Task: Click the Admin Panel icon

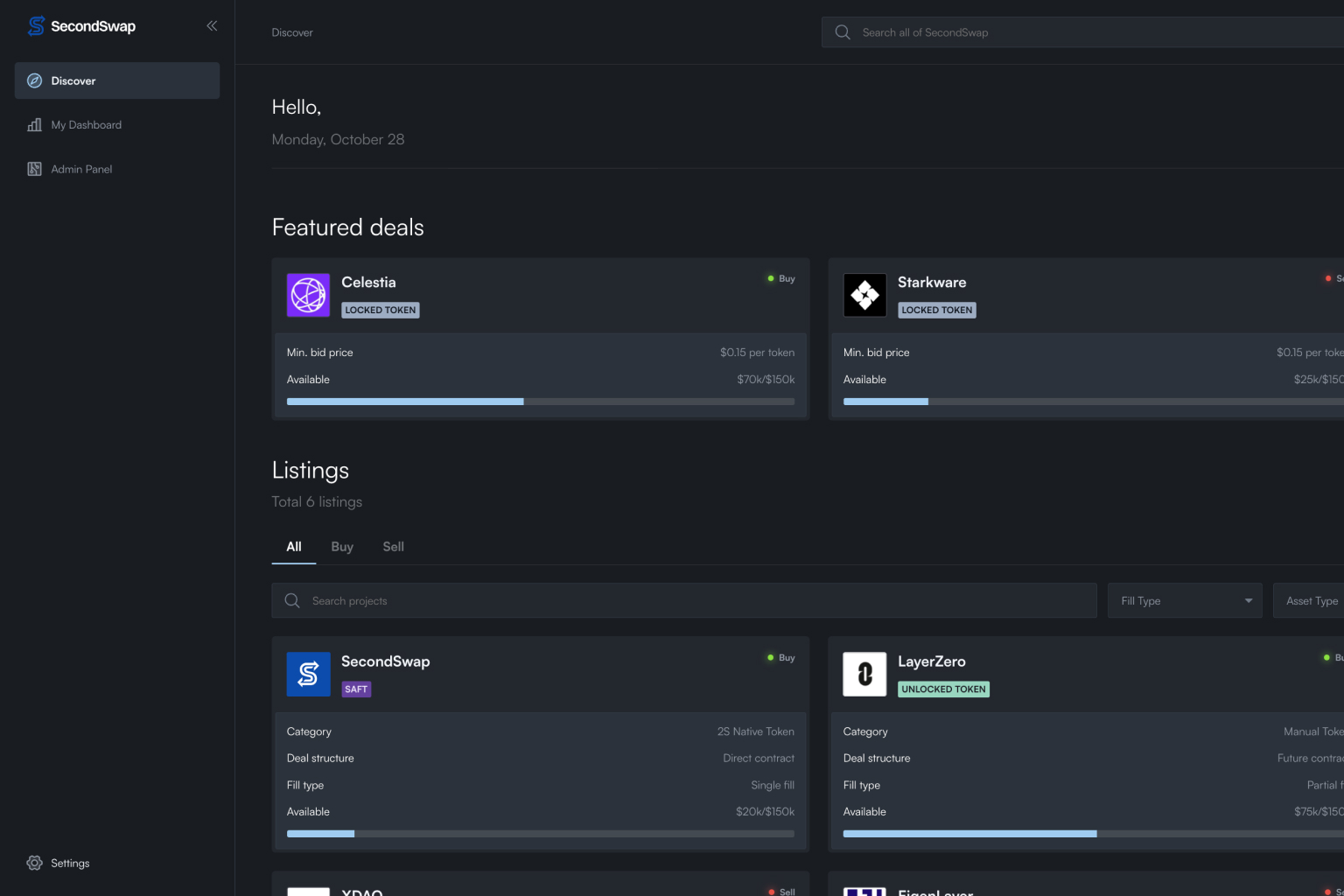Action: tap(35, 169)
